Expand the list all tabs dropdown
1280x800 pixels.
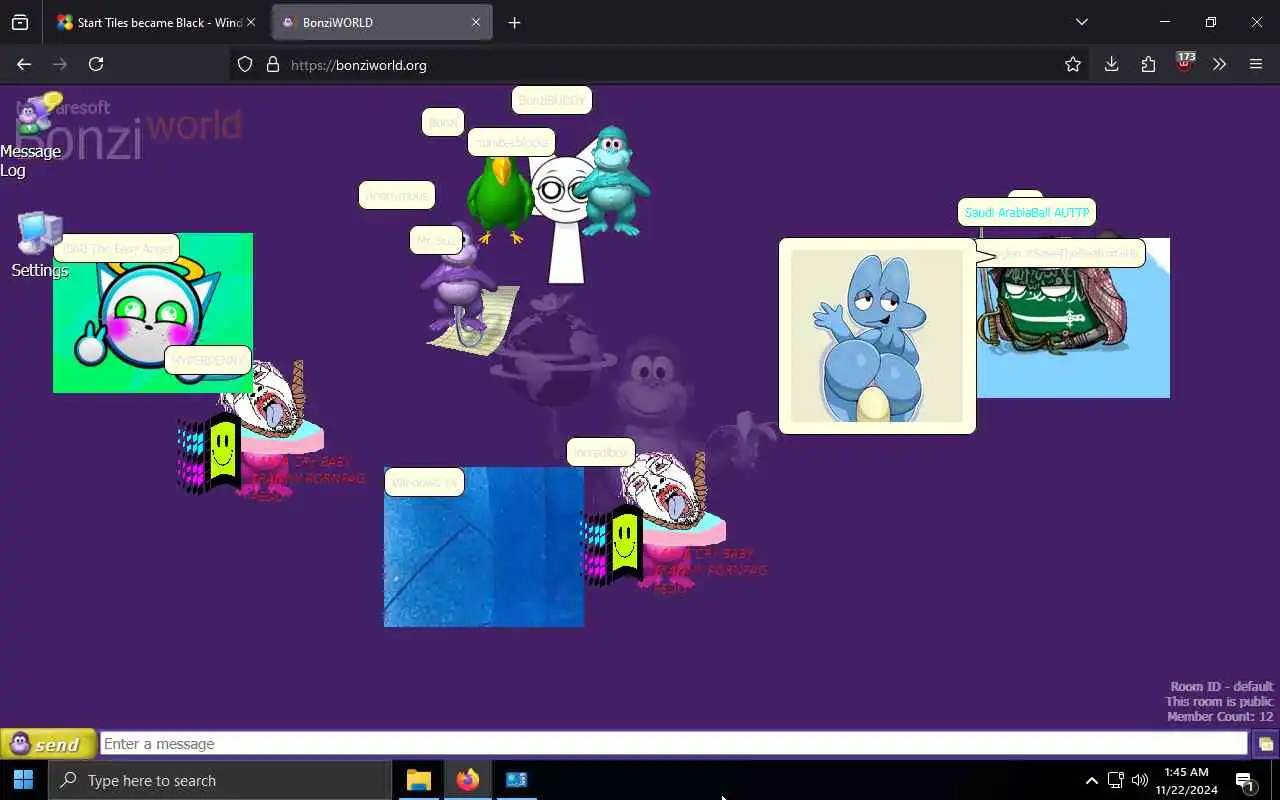[1081, 22]
